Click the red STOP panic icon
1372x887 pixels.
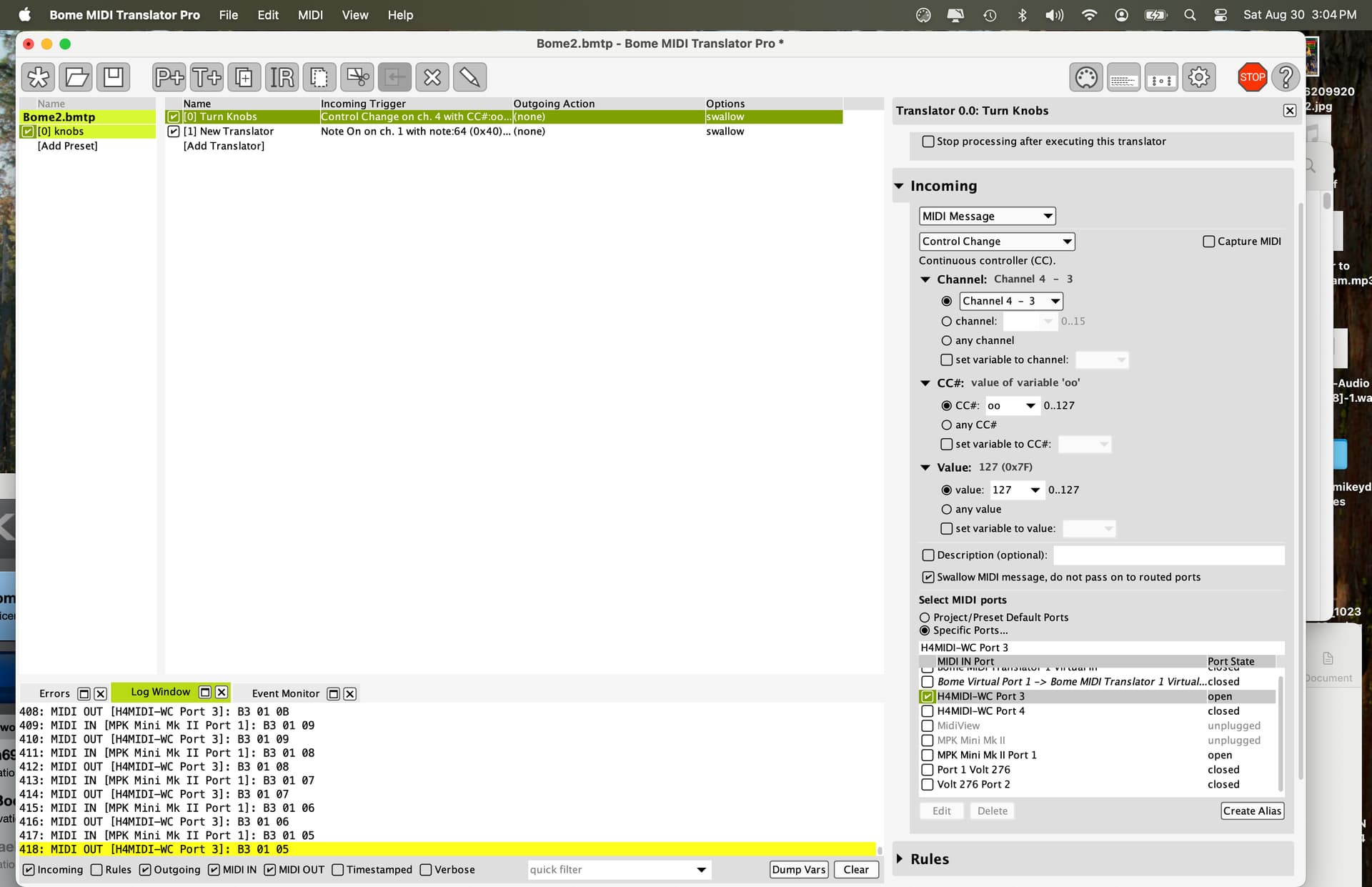[x=1252, y=77]
